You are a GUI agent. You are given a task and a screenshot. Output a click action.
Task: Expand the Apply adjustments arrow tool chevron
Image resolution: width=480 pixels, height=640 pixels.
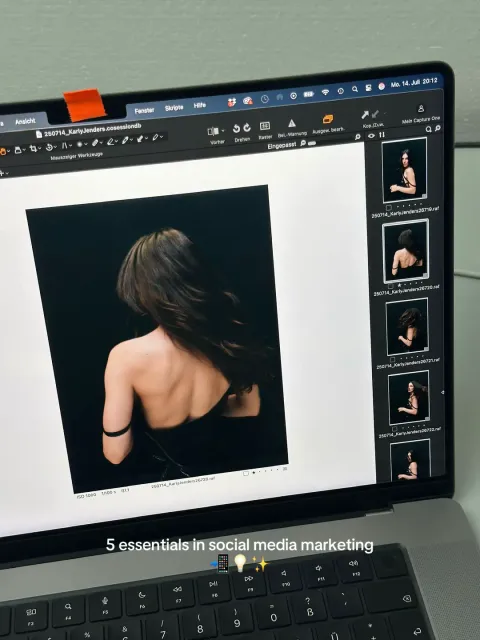tap(147, 138)
